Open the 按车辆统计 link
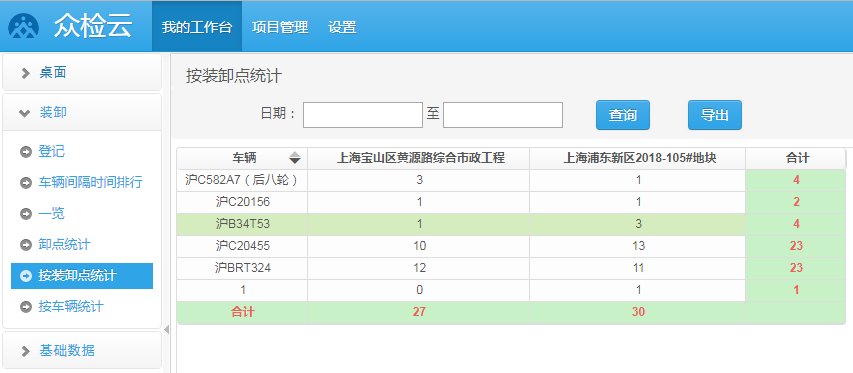The width and height of the screenshot is (853, 373). [71, 307]
